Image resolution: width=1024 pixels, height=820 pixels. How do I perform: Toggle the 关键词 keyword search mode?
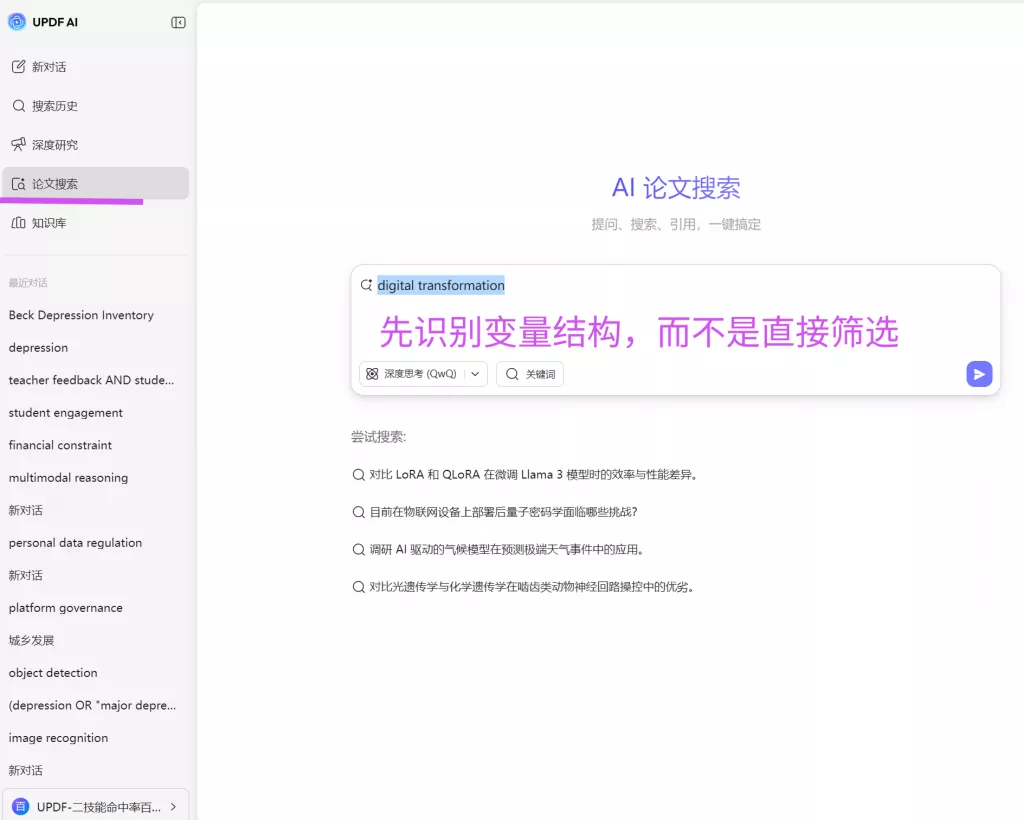[529, 374]
